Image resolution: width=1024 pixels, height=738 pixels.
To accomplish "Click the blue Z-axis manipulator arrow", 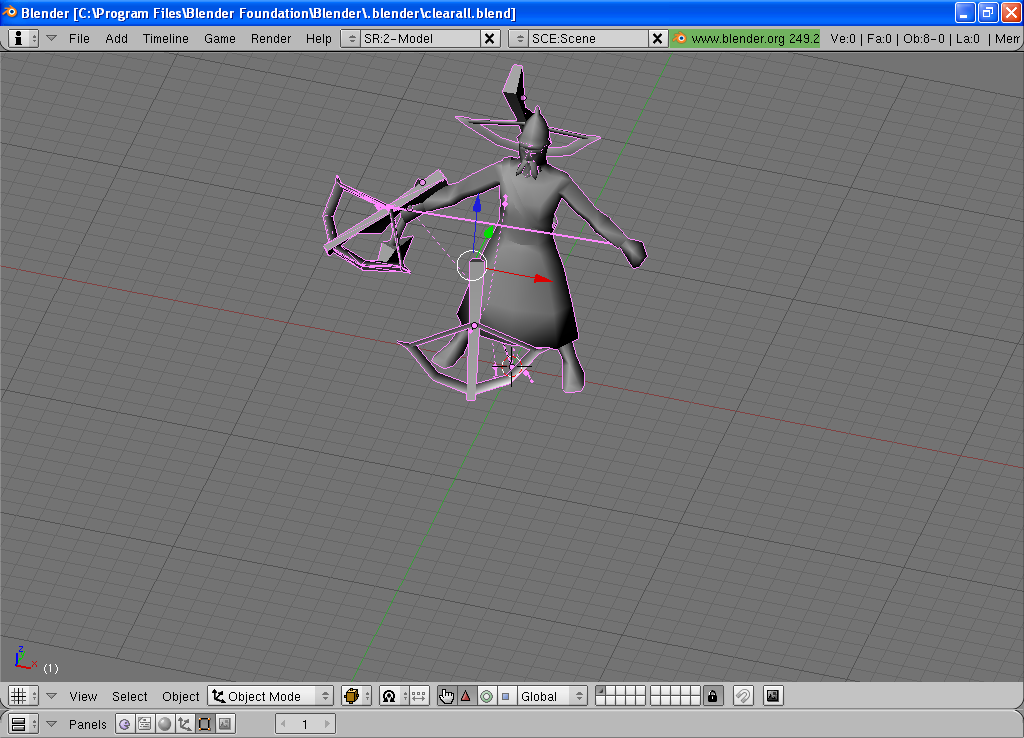I will 477,203.
